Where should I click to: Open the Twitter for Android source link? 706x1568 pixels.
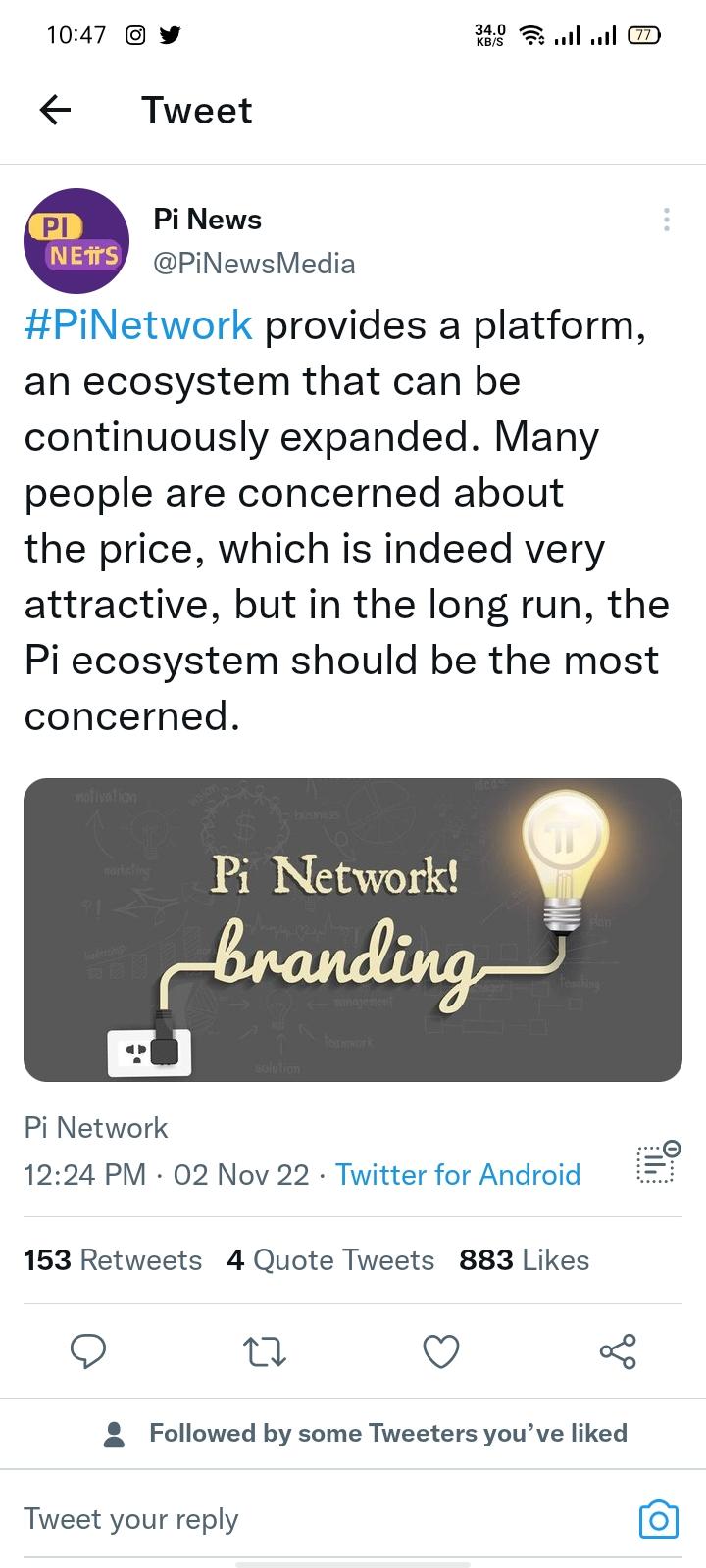[458, 1174]
